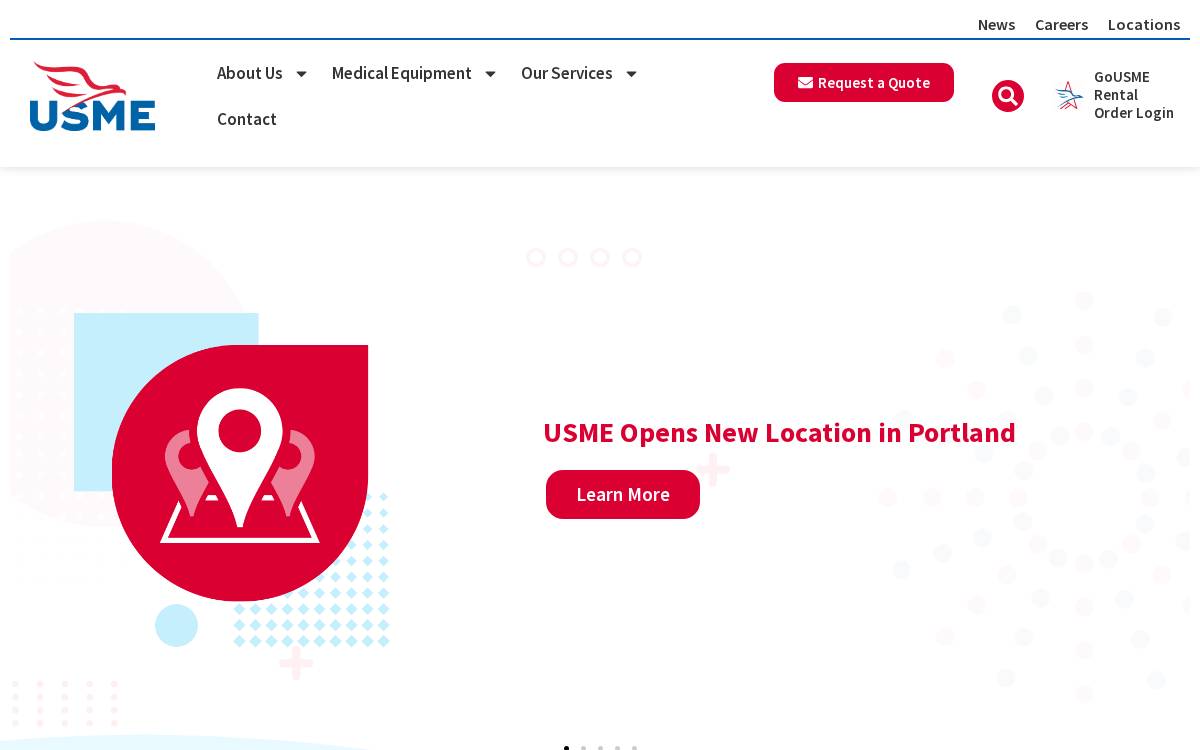Click the USME eagle logo
The height and width of the screenshot is (750, 1200).
[93, 96]
